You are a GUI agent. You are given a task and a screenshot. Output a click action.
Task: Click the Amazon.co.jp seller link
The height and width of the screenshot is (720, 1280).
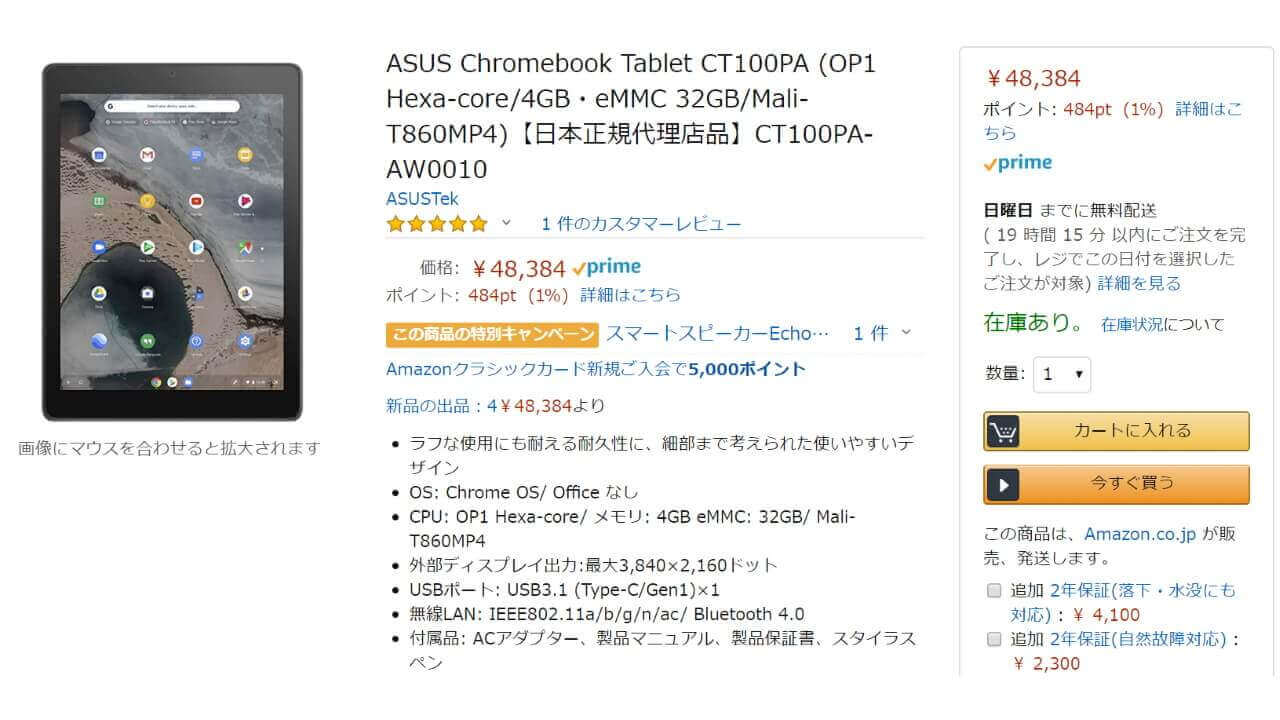(1140, 534)
